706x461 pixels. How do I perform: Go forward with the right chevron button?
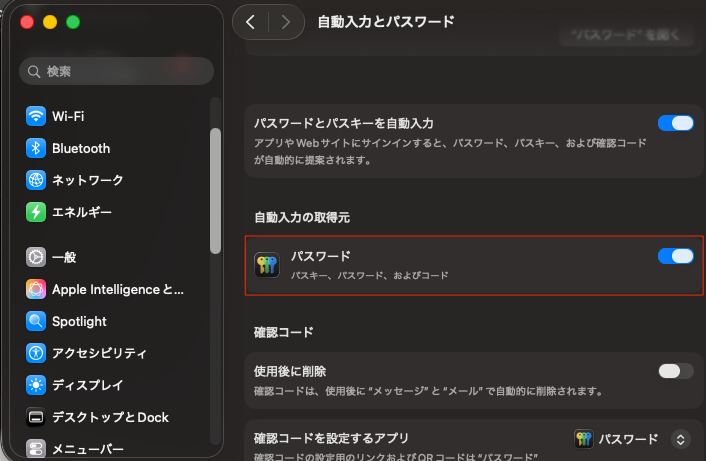285,22
